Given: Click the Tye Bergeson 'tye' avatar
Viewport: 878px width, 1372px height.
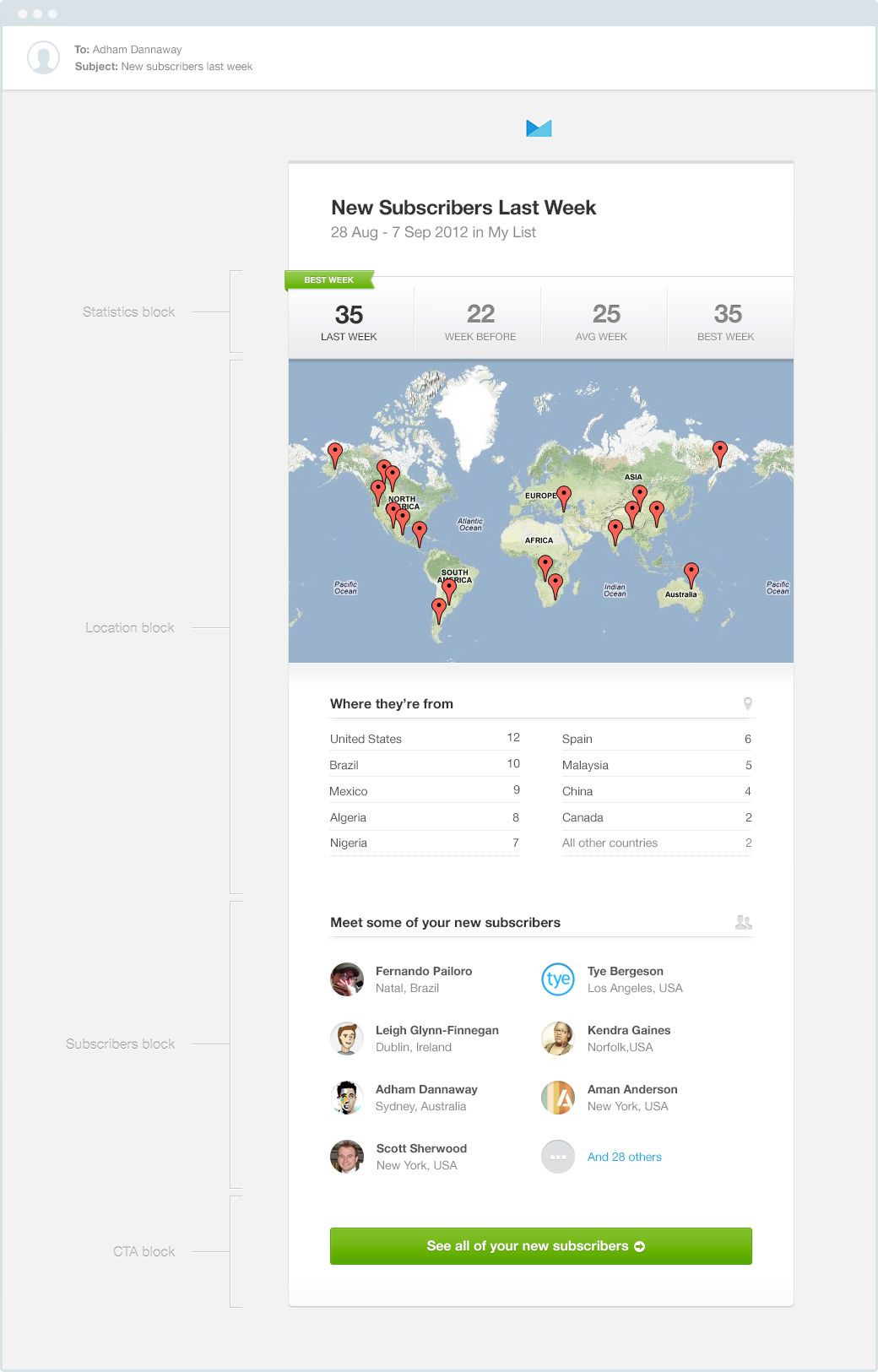Looking at the screenshot, I should (558, 979).
